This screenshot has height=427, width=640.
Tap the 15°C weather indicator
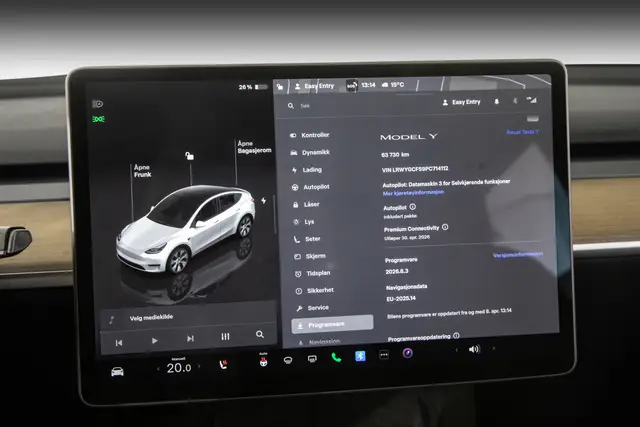pos(393,85)
